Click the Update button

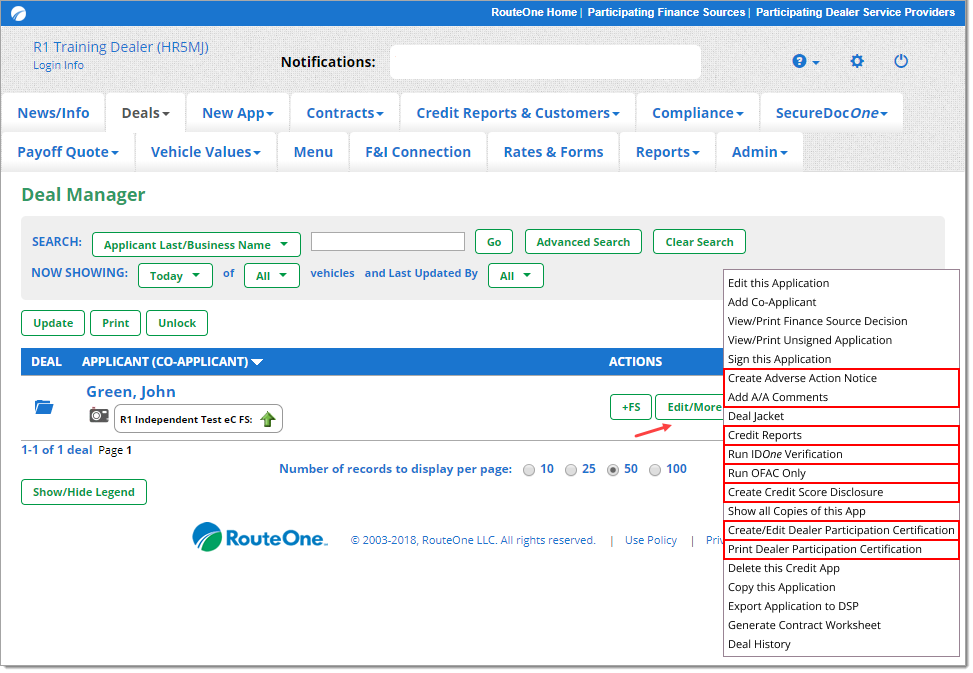click(x=53, y=323)
